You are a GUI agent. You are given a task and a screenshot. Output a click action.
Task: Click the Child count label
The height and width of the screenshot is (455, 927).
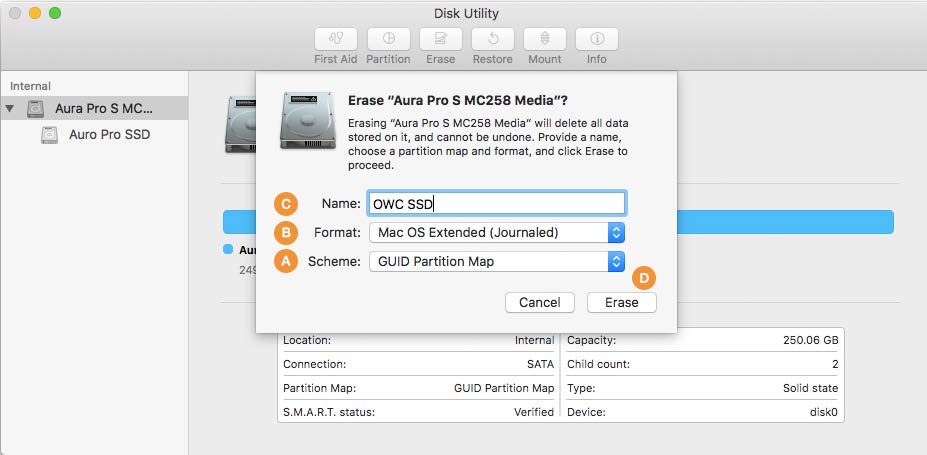[x=598, y=365]
